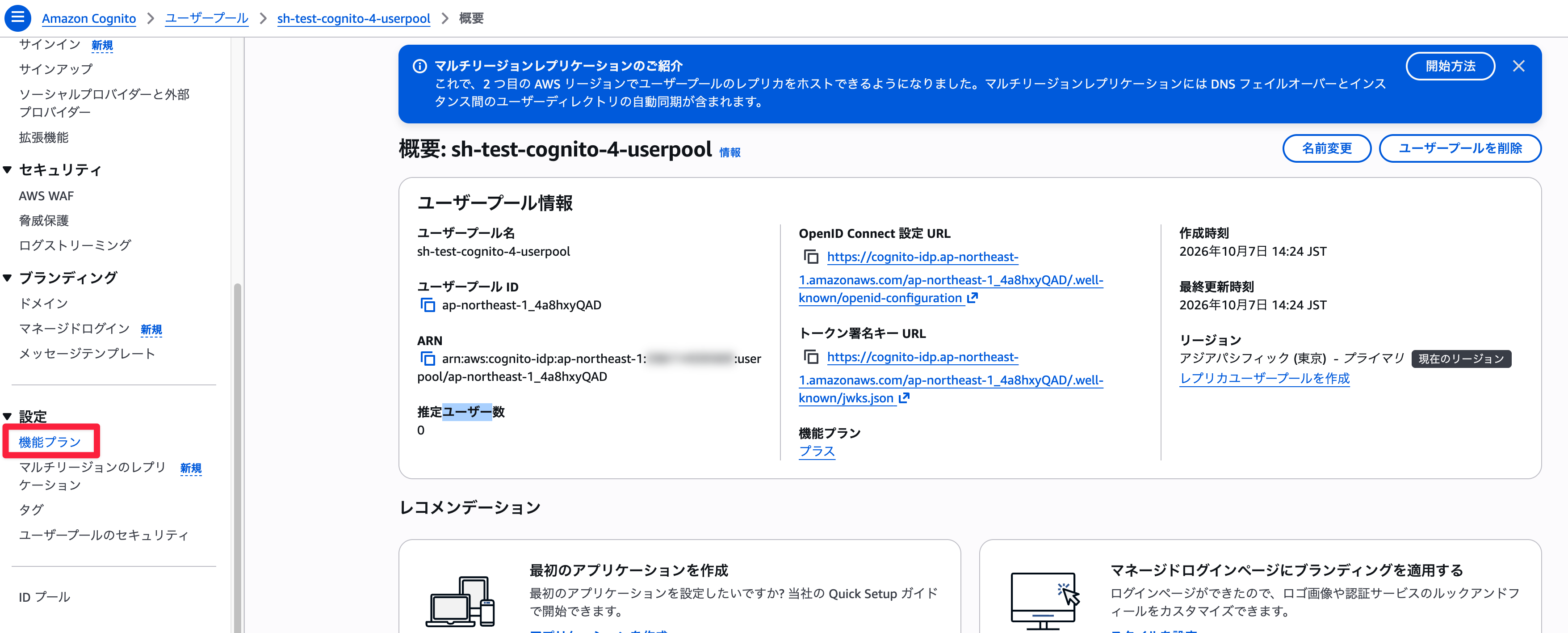The image size is (1568, 633).
Task: Open 拡張機能 in the sidebar
Action: point(44,137)
